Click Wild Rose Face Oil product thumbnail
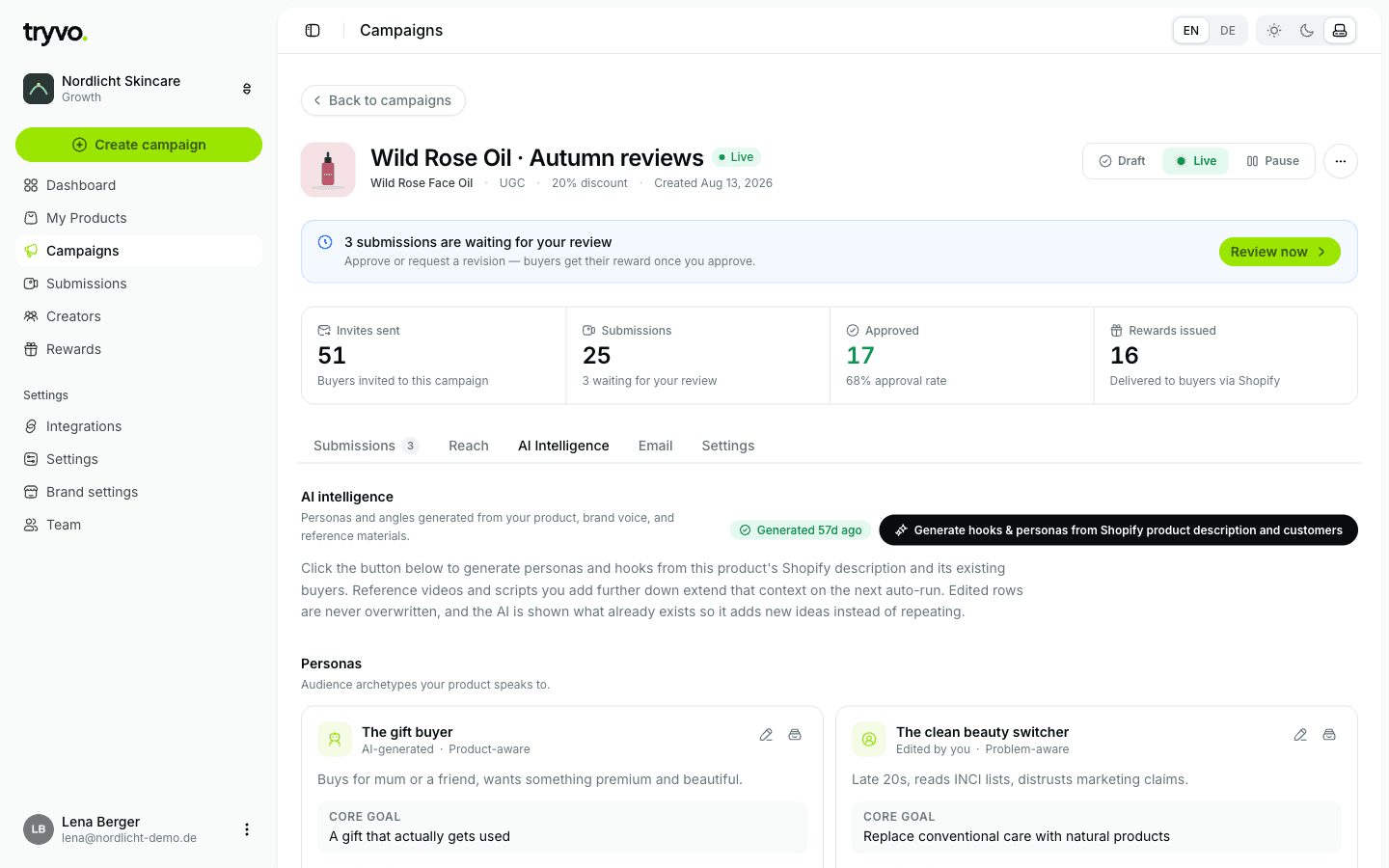The height and width of the screenshot is (868, 1389). click(x=328, y=170)
